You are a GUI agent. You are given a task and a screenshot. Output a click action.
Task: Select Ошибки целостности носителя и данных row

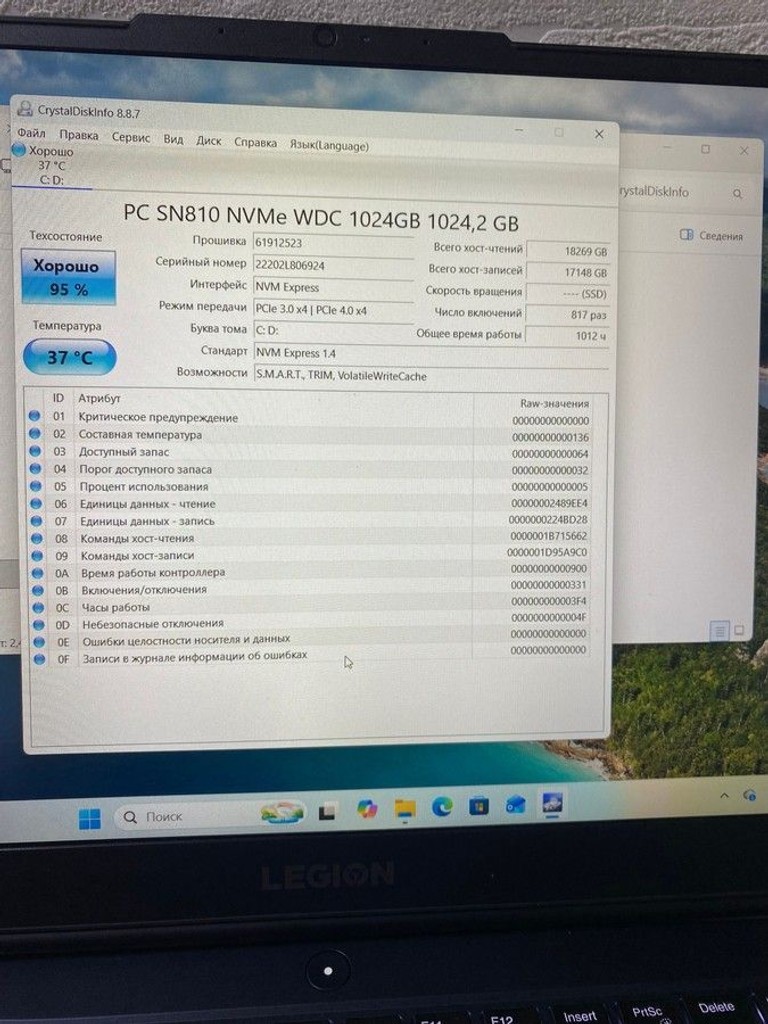point(311,637)
